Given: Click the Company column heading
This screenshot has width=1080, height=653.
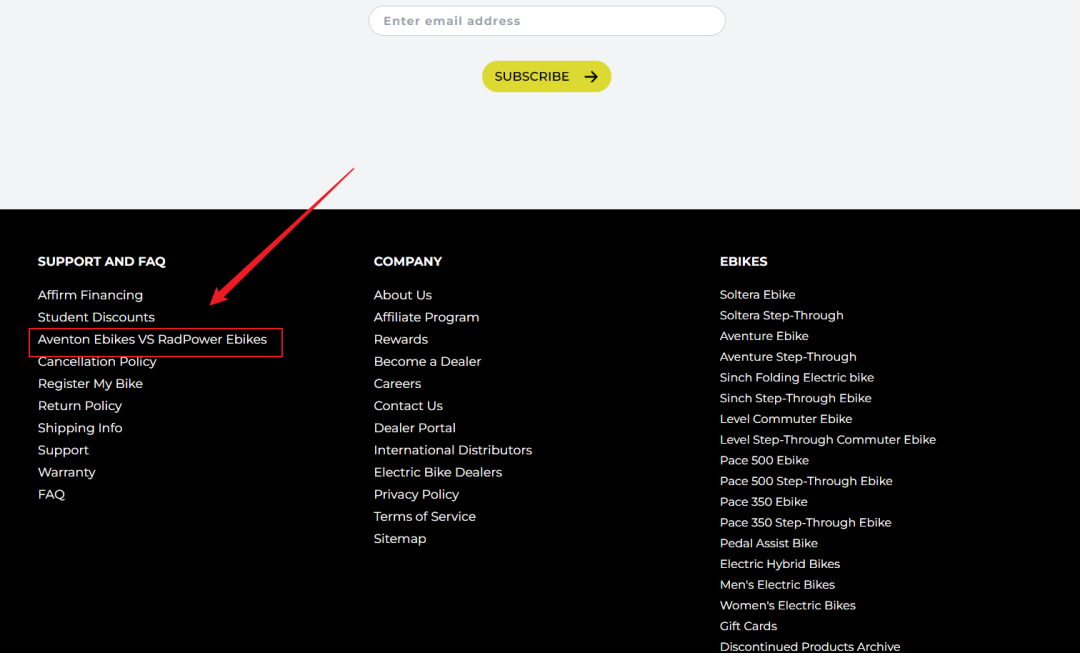Looking at the screenshot, I should 408,262.
